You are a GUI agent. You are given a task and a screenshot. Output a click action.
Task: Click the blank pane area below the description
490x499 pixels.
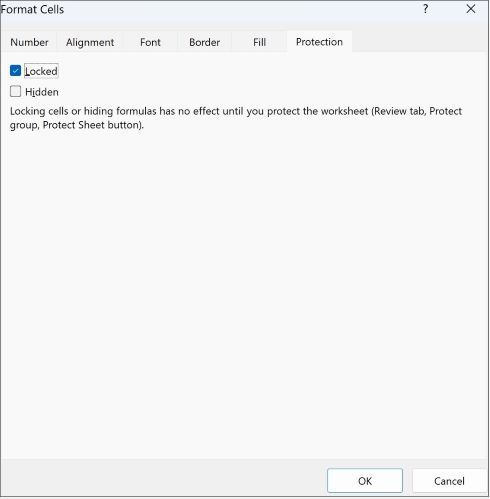pyautogui.click(x=245, y=293)
